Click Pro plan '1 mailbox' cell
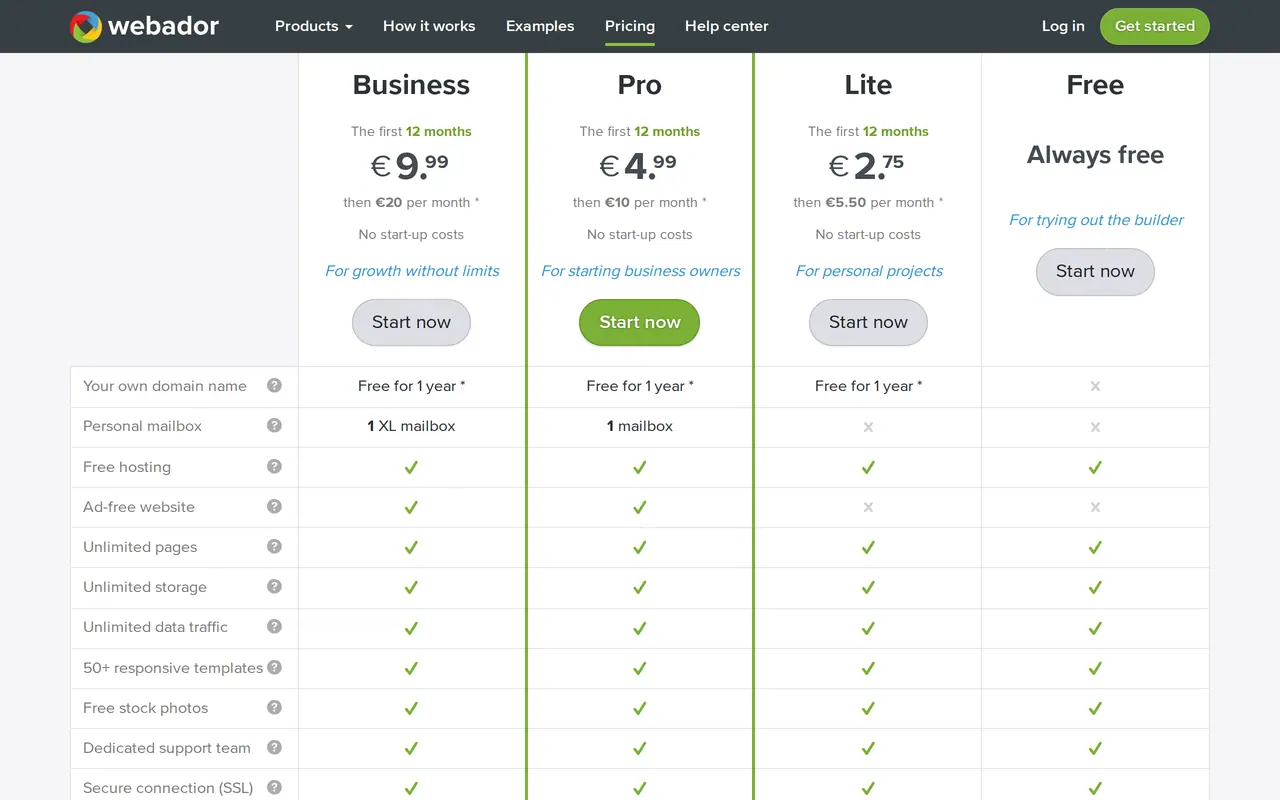 point(639,426)
